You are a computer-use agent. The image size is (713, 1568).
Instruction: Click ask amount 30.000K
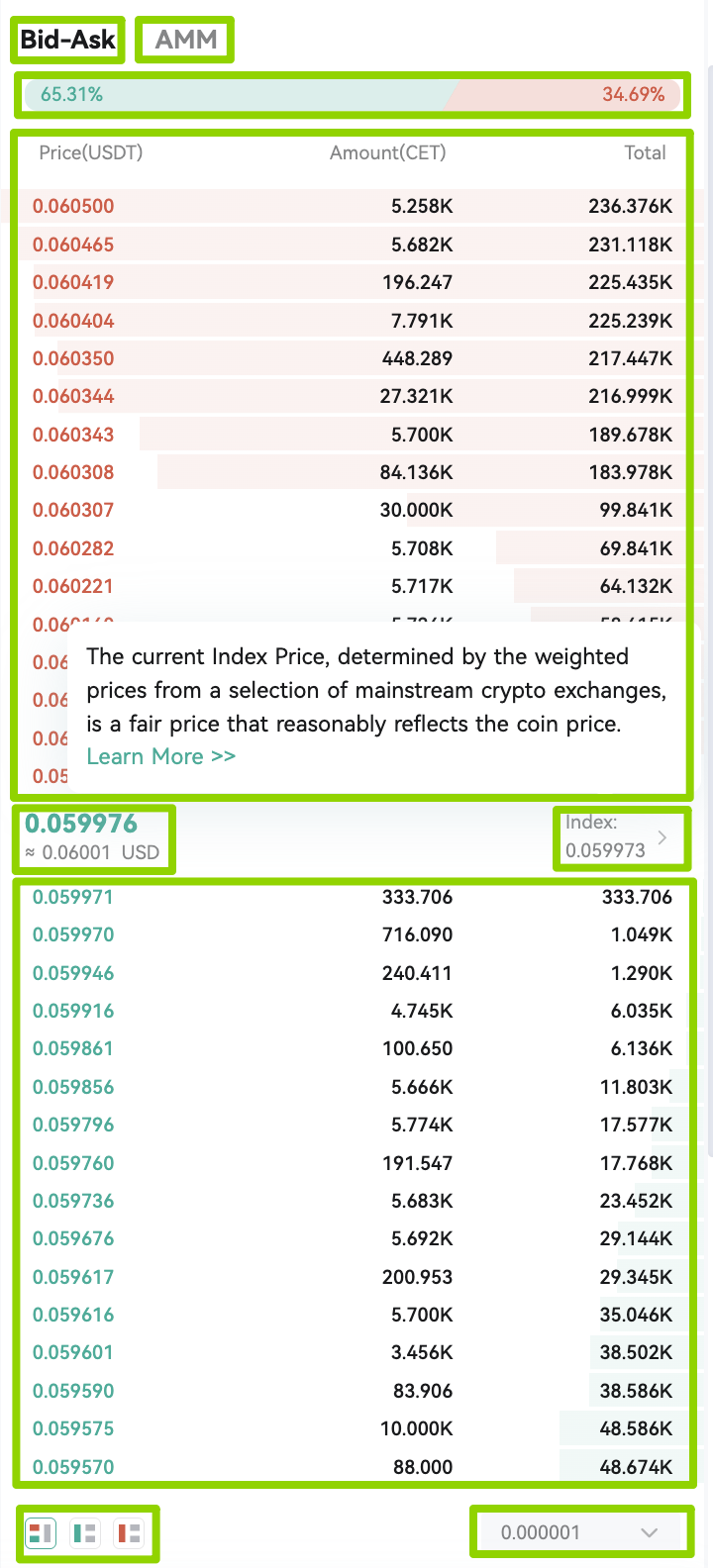(x=417, y=510)
